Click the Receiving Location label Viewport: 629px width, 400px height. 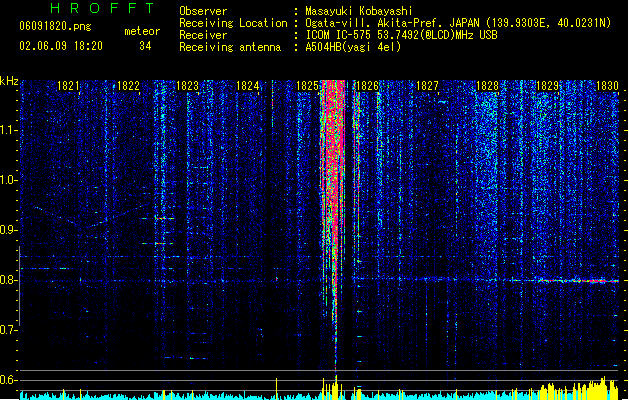pyautogui.click(x=233, y=23)
